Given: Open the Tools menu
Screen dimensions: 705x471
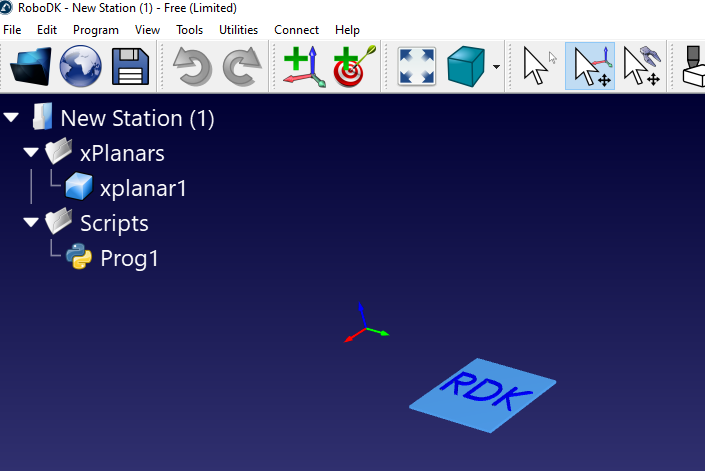Looking at the screenshot, I should point(189,30).
